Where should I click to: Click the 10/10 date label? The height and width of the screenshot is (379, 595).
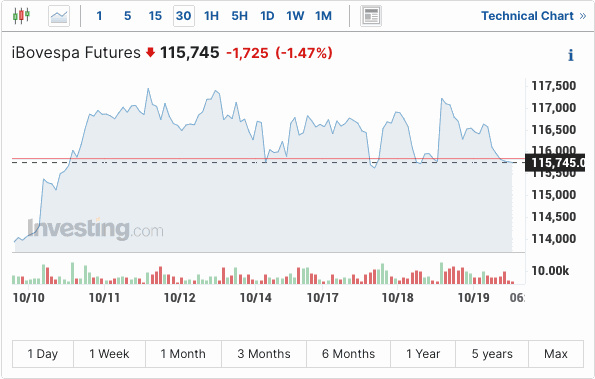28,298
